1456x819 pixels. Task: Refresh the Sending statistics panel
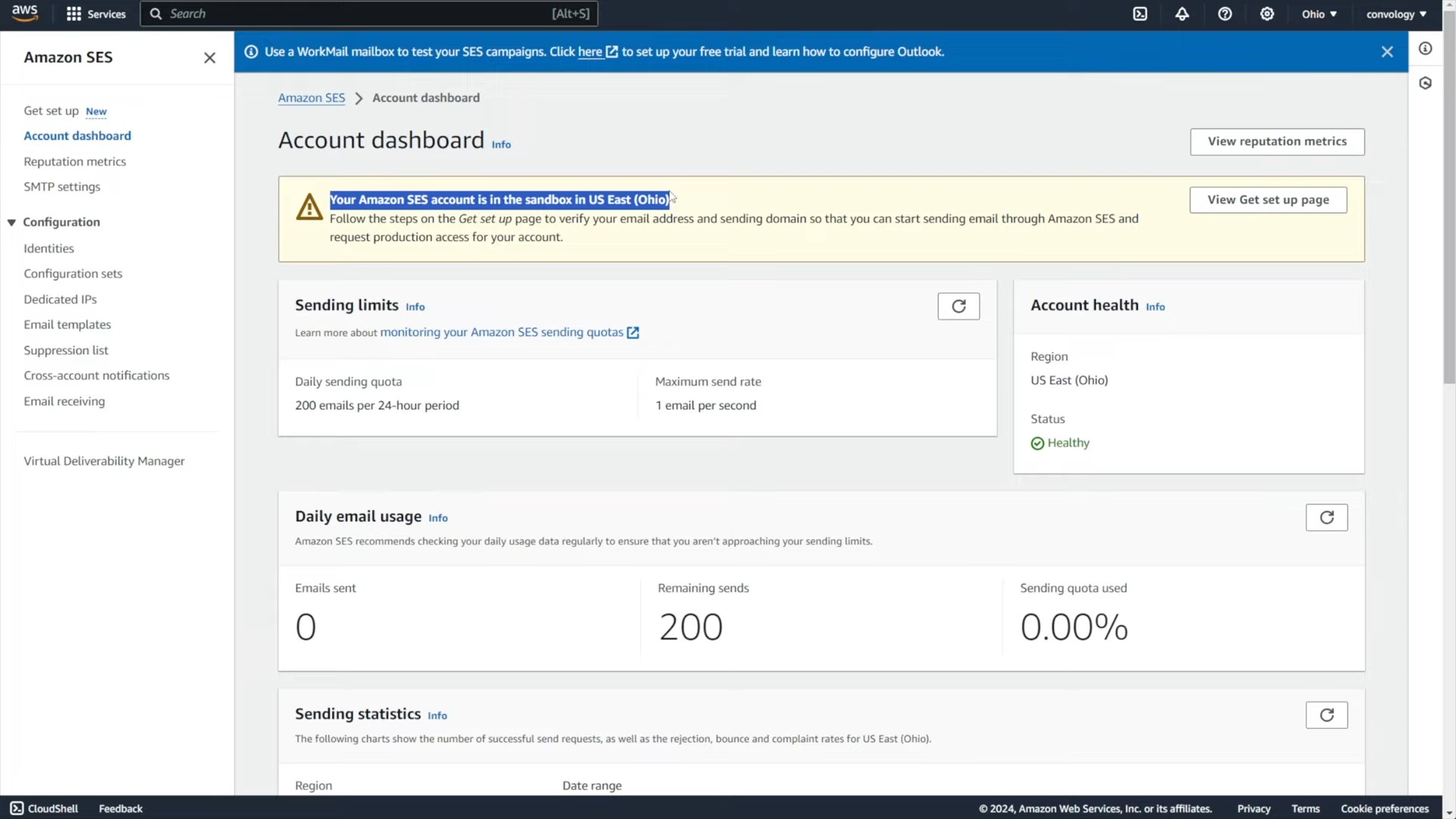[x=1326, y=715]
